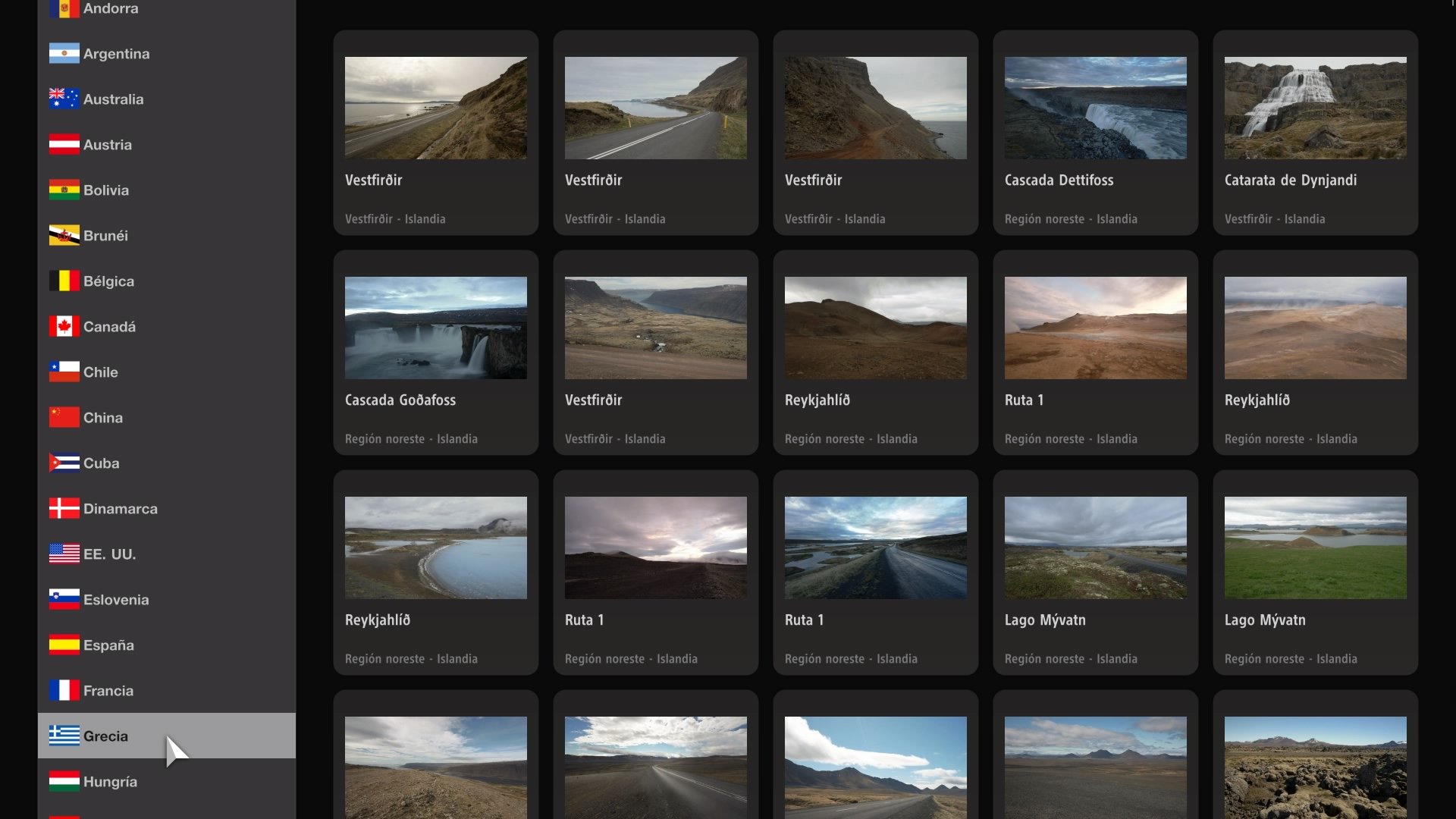The width and height of the screenshot is (1456, 819).
Task: Click the Cascada Dettifoss title text
Action: click(x=1059, y=180)
